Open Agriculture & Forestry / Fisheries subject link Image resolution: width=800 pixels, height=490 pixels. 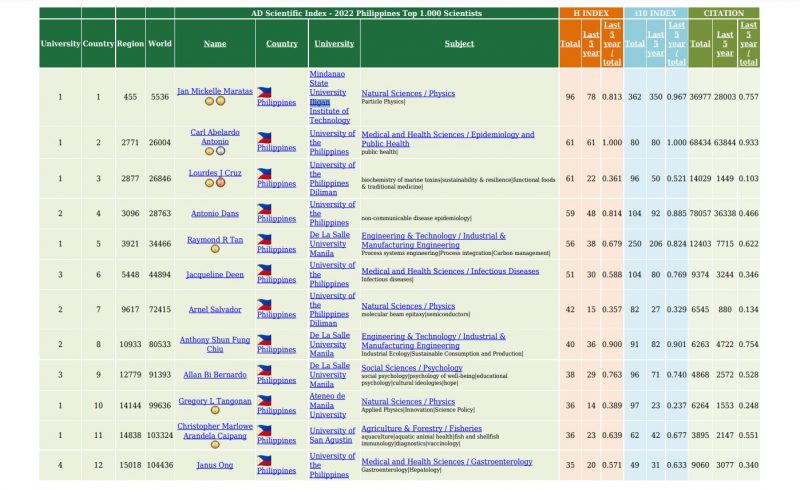pos(421,428)
